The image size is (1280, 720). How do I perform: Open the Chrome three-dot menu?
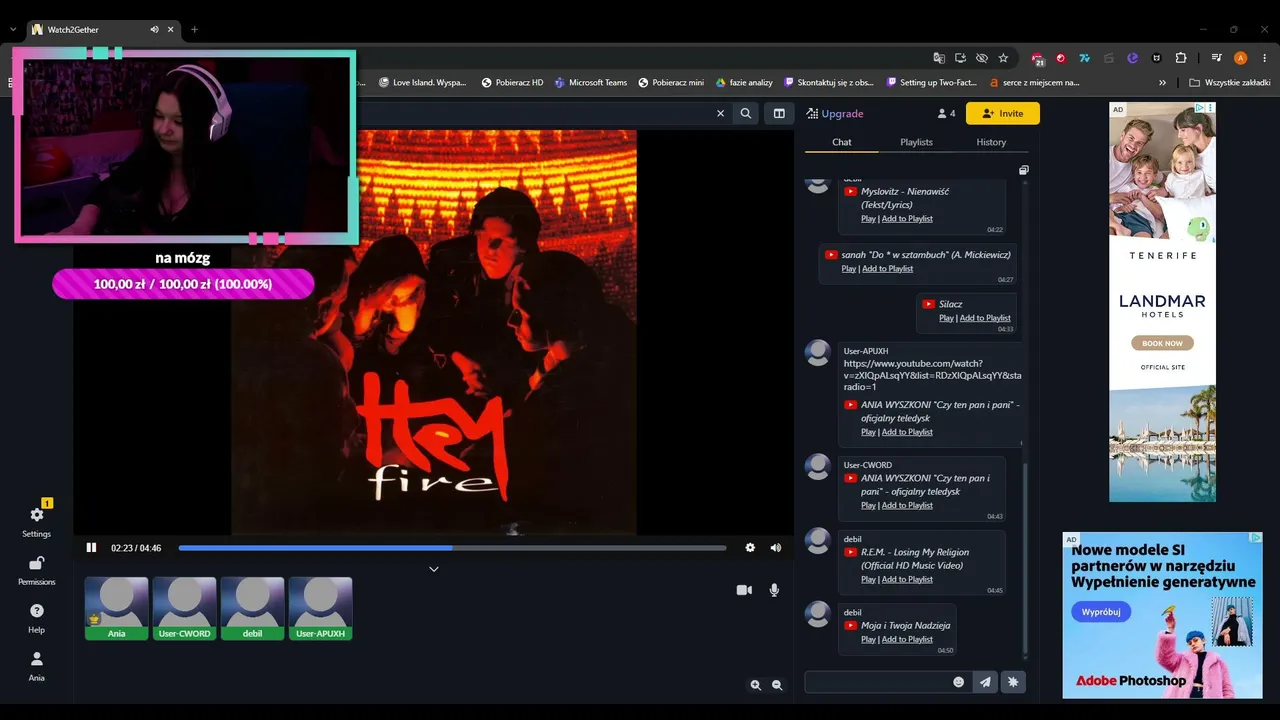point(1265,58)
